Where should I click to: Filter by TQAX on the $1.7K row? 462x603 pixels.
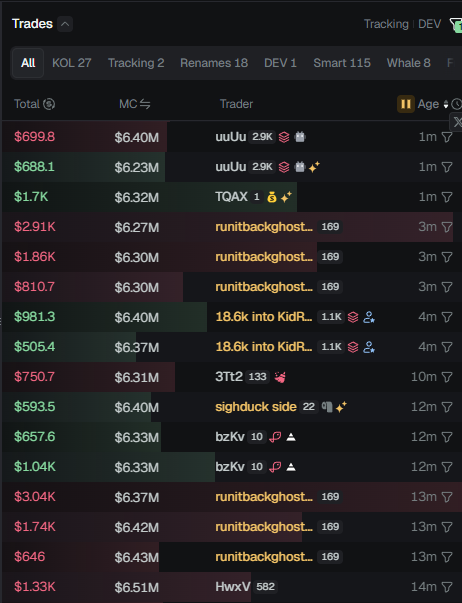447,197
